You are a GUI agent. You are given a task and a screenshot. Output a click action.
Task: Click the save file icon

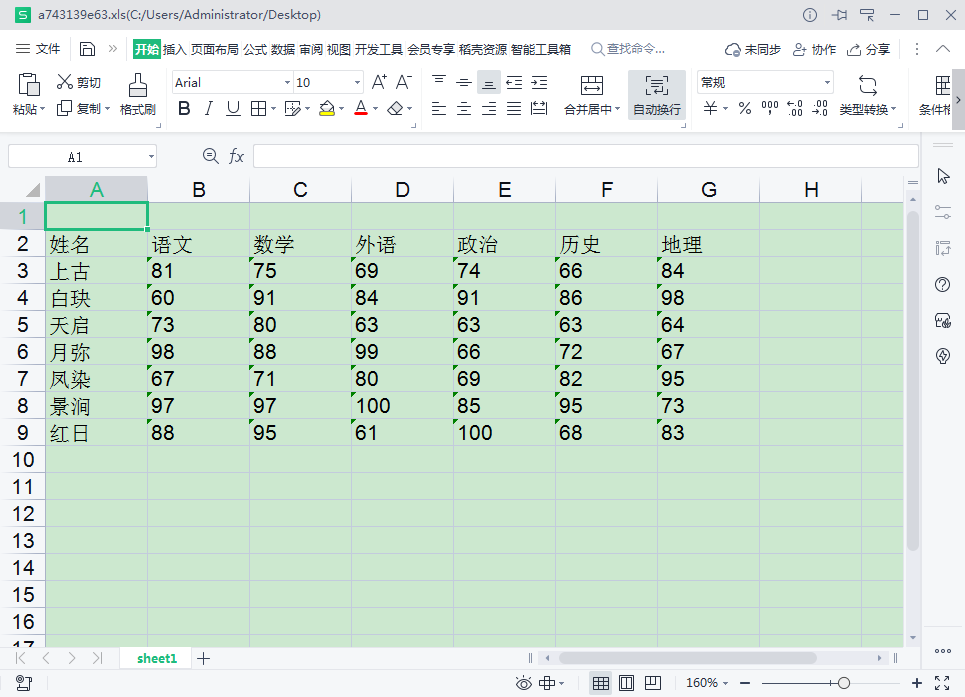pyautogui.click(x=87, y=49)
